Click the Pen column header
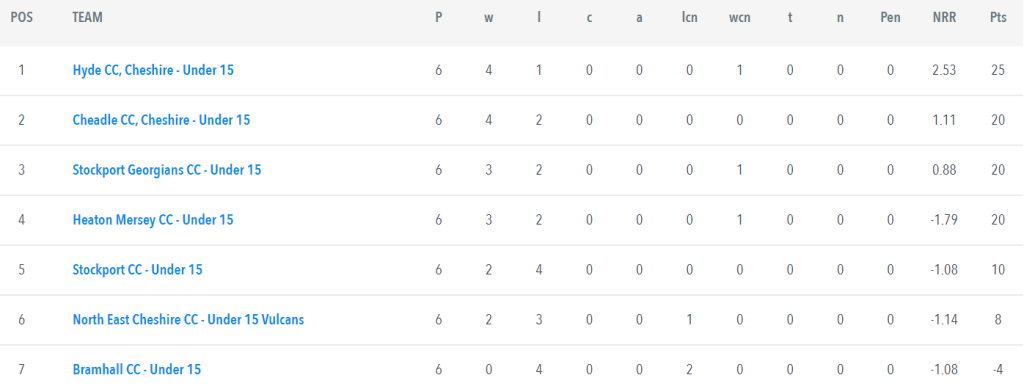The width and height of the screenshot is (1024, 386). (890, 18)
